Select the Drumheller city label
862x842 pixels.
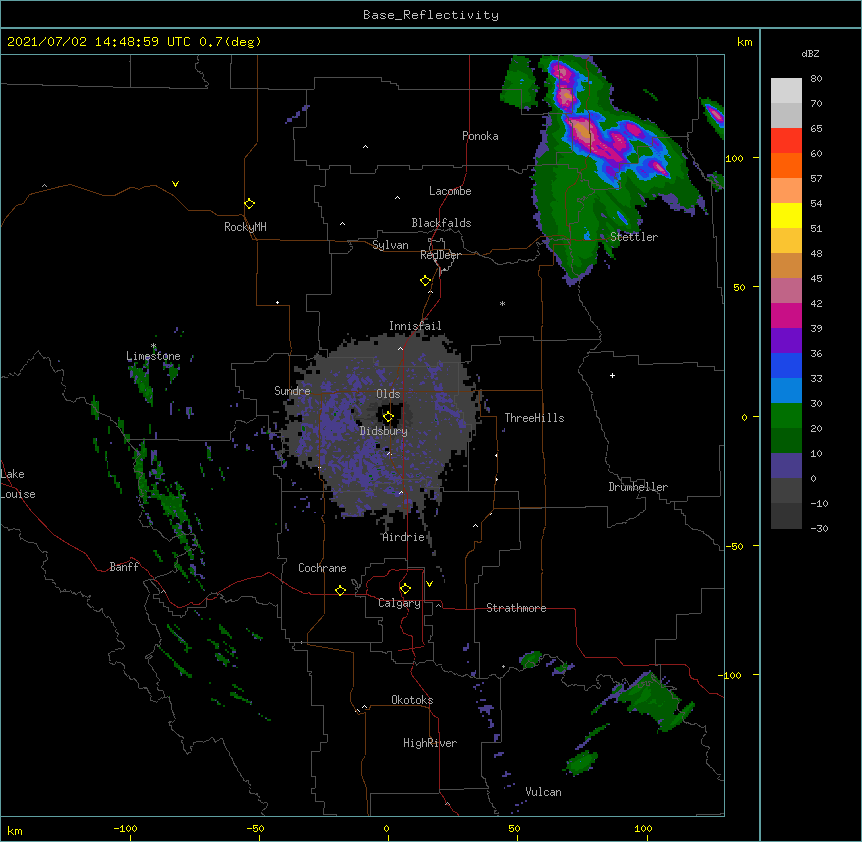pos(638,487)
